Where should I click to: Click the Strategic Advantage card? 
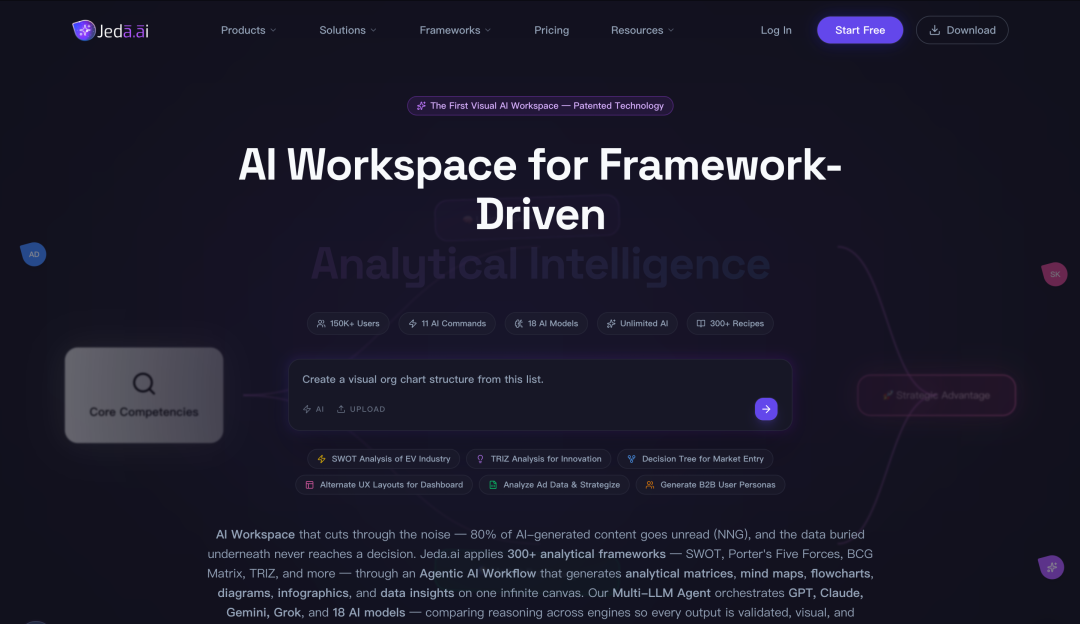pyautogui.click(x=937, y=395)
